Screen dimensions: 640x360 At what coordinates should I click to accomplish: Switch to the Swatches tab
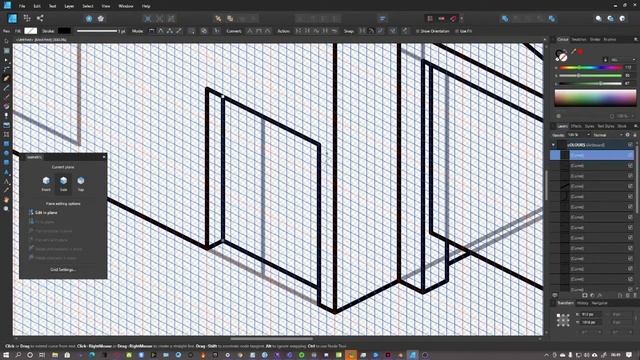tap(579, 40)
